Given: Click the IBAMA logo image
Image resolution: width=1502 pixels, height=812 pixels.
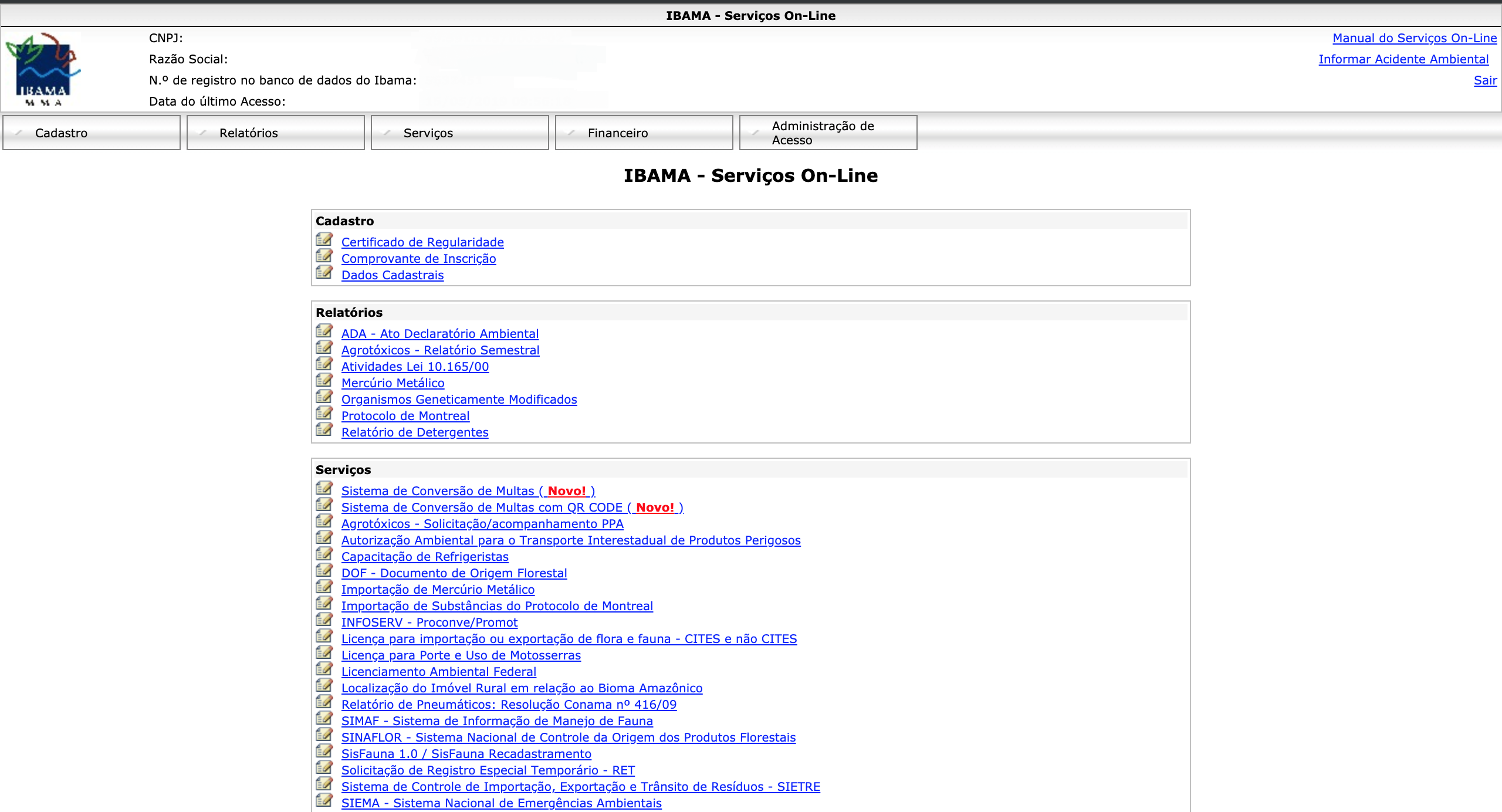Looking at the screenshot, I should [x=43, y=69].
